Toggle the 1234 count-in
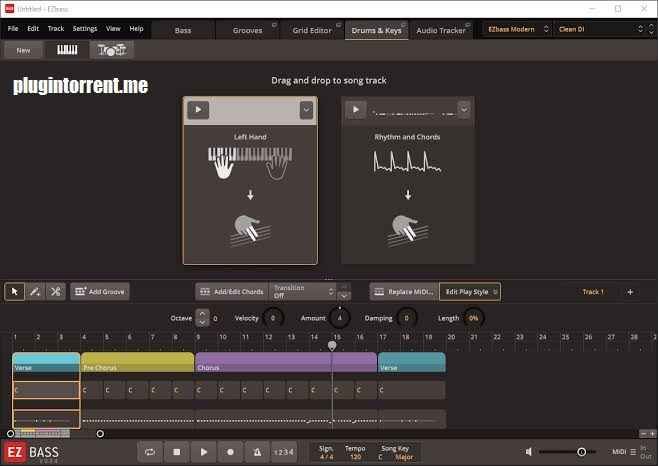Viewport: 658px width, 466px height. coord(284,452)
